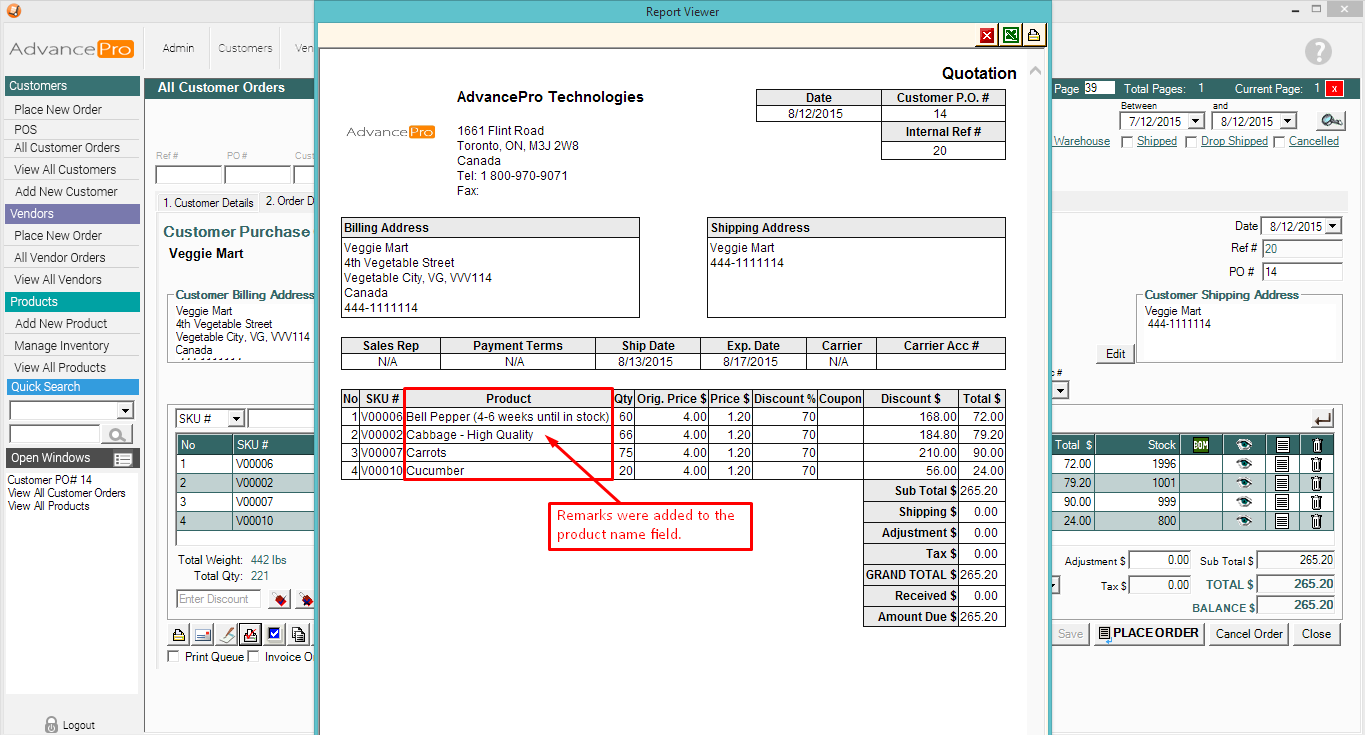Enable the Print Queue checkbox
The height and width of the screenshot is (735, 1365).
pos(174,657)
